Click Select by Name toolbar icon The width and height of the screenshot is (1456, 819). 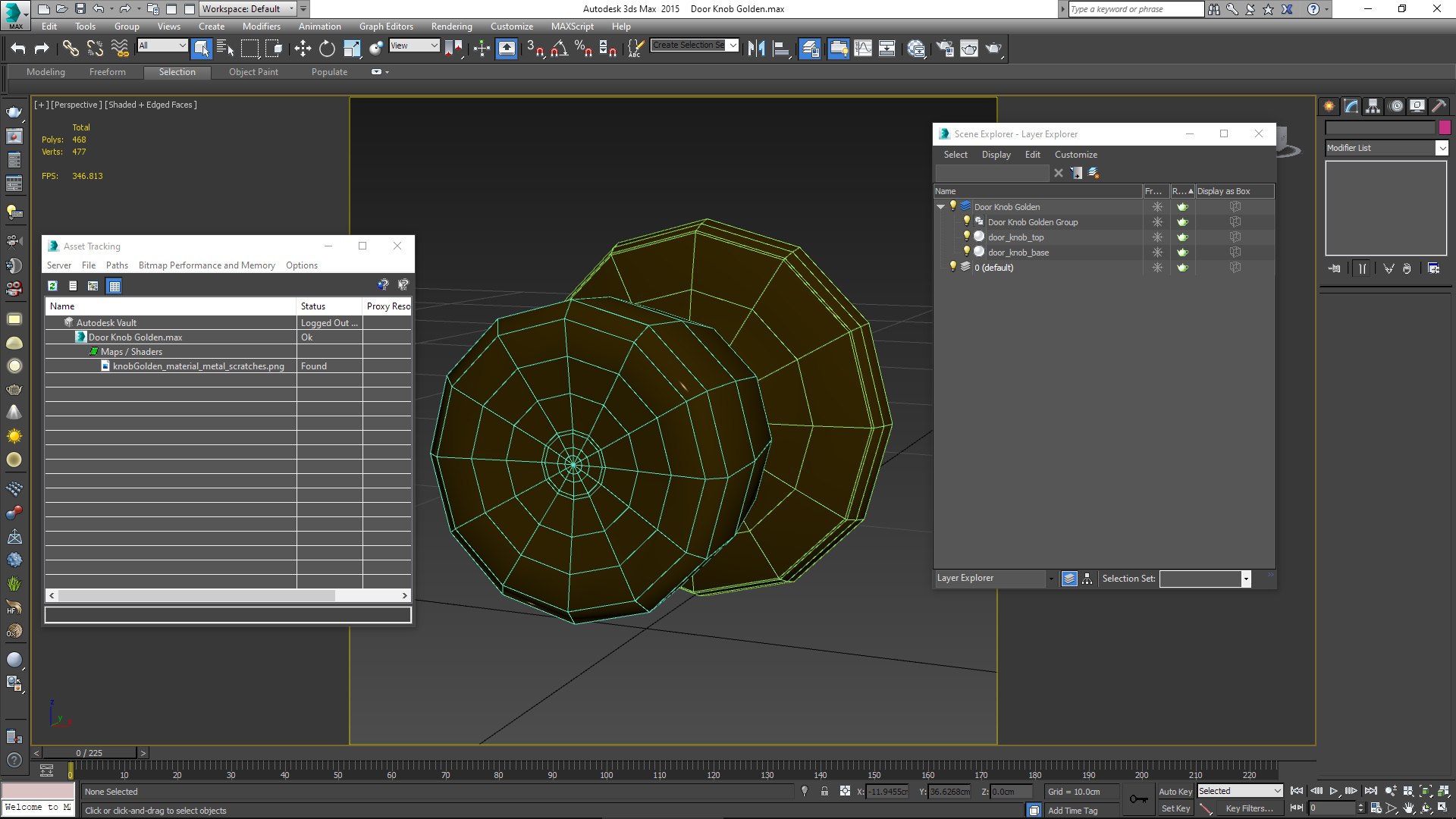(x=225, y=49)
